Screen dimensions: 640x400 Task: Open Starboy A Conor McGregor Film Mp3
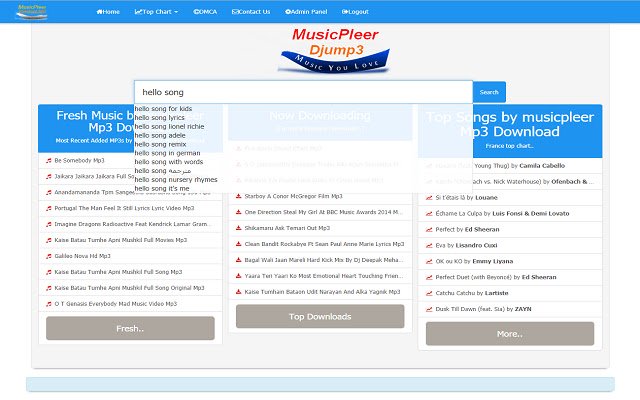point(293,196)
